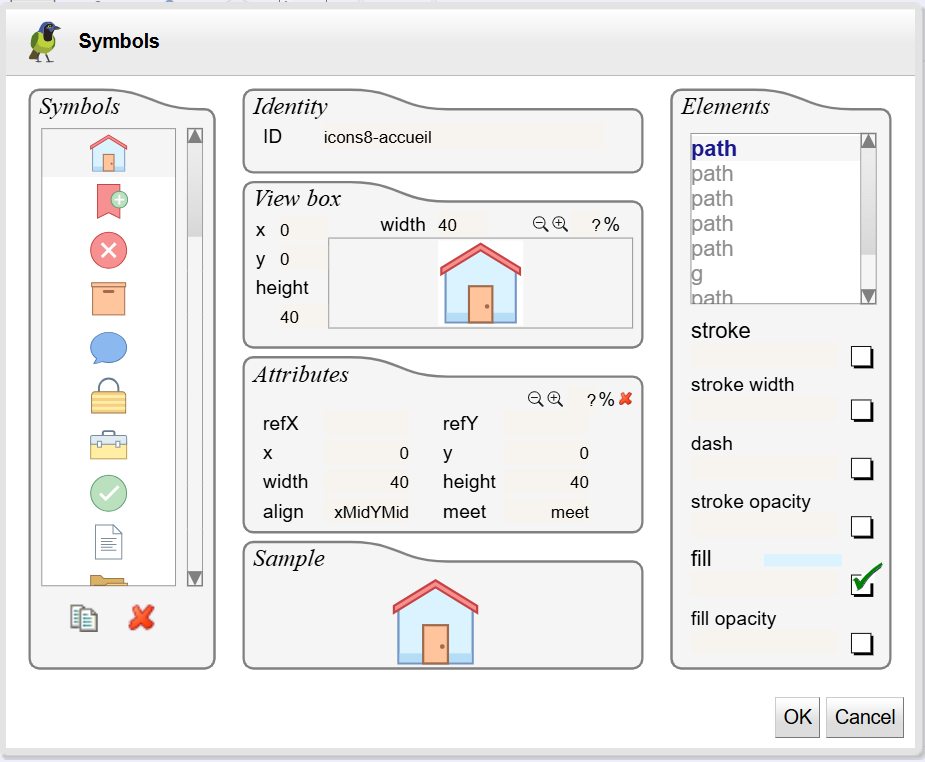The width and height of the screenshot is (925, 762).
Task: Click the duplicate symbol icon below the list
Action: (84, 618)
